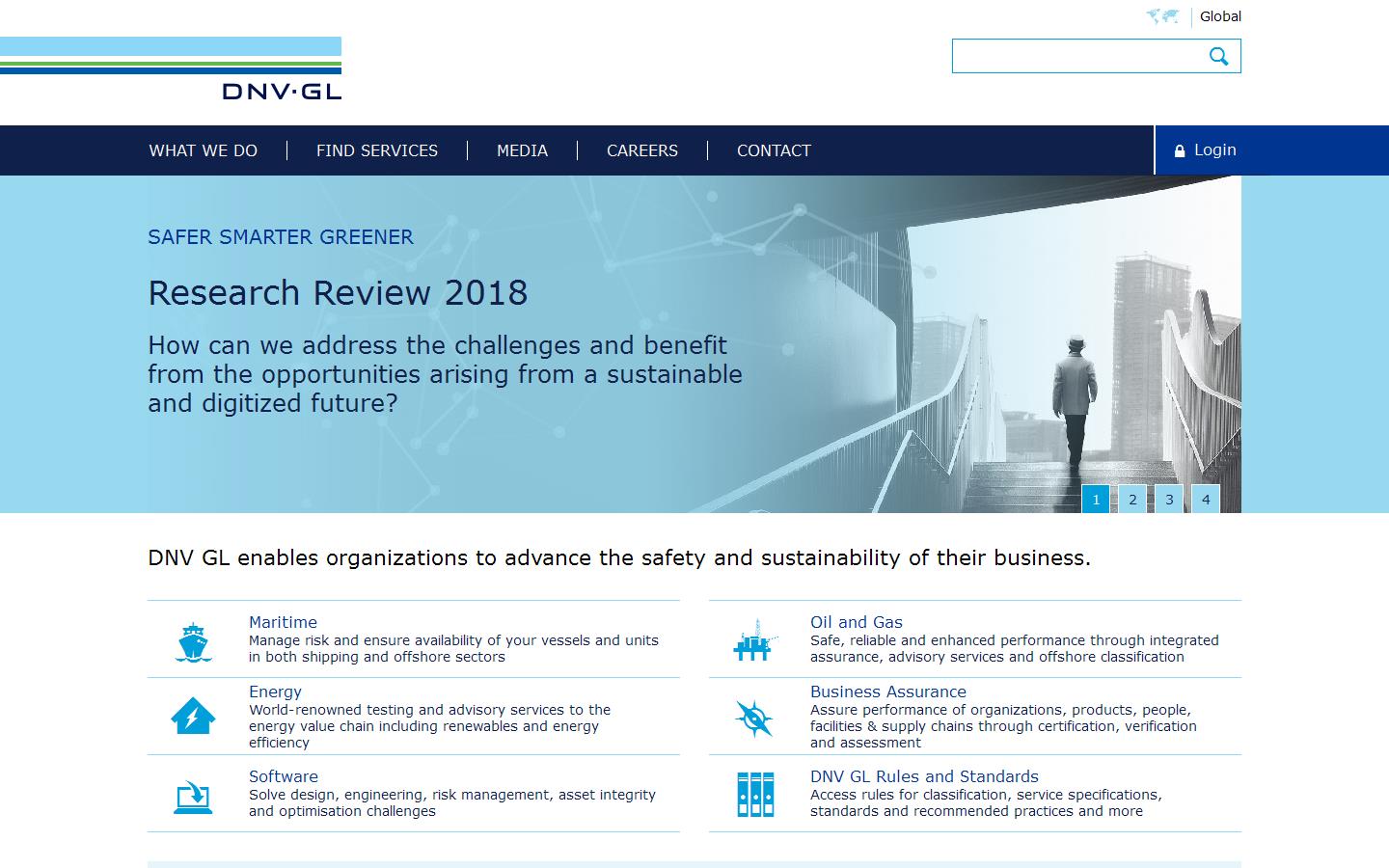Jump to banner slide 3
The image size is (1389, 868).
(x=1169, y=500)
